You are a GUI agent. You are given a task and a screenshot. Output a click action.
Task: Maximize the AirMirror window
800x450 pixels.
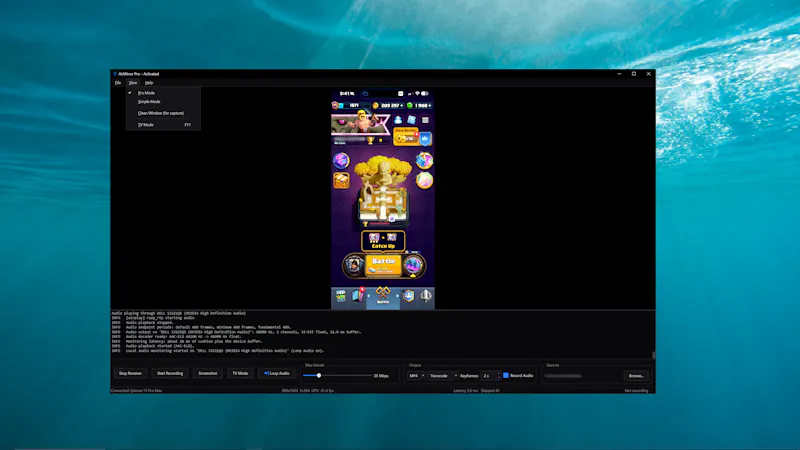[634, 74]
